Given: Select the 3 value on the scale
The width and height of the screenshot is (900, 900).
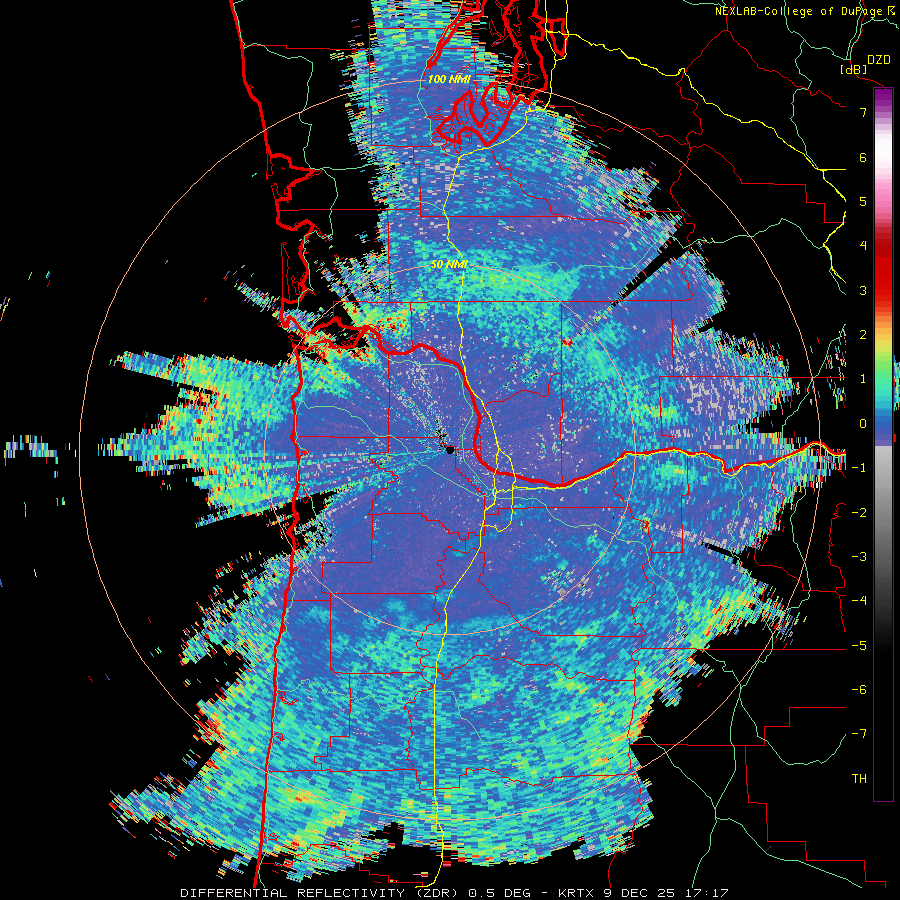Looking at the screenshot, I should (863, 290).
